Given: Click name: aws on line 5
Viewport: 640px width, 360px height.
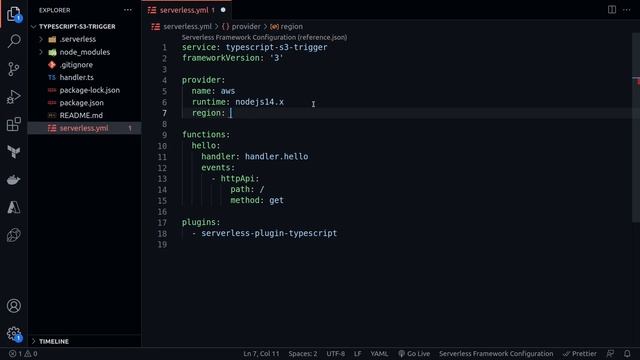Looking at the screenshot, I should click(x=213, y=91).
